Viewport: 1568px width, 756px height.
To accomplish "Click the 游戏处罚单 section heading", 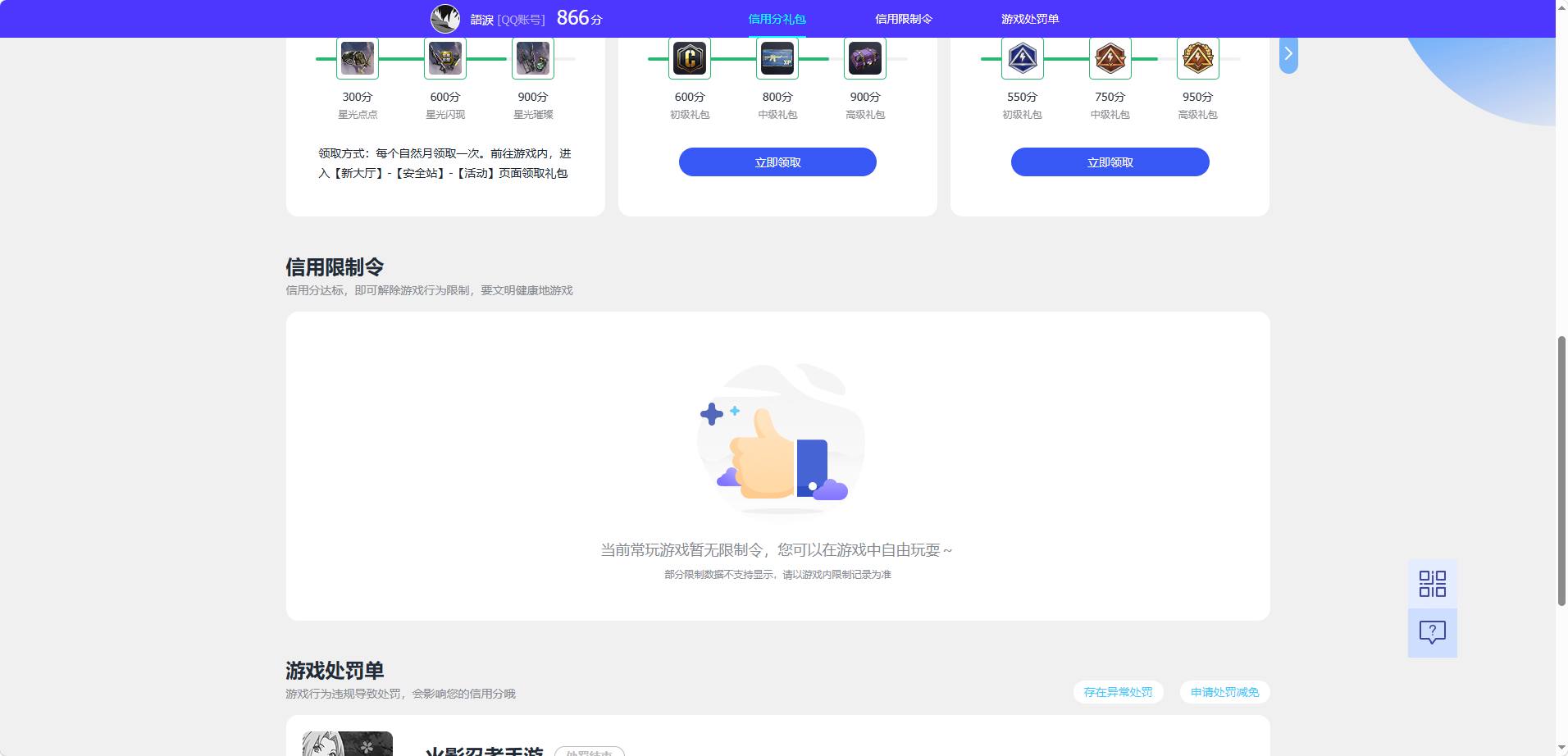I will [335, 671].
